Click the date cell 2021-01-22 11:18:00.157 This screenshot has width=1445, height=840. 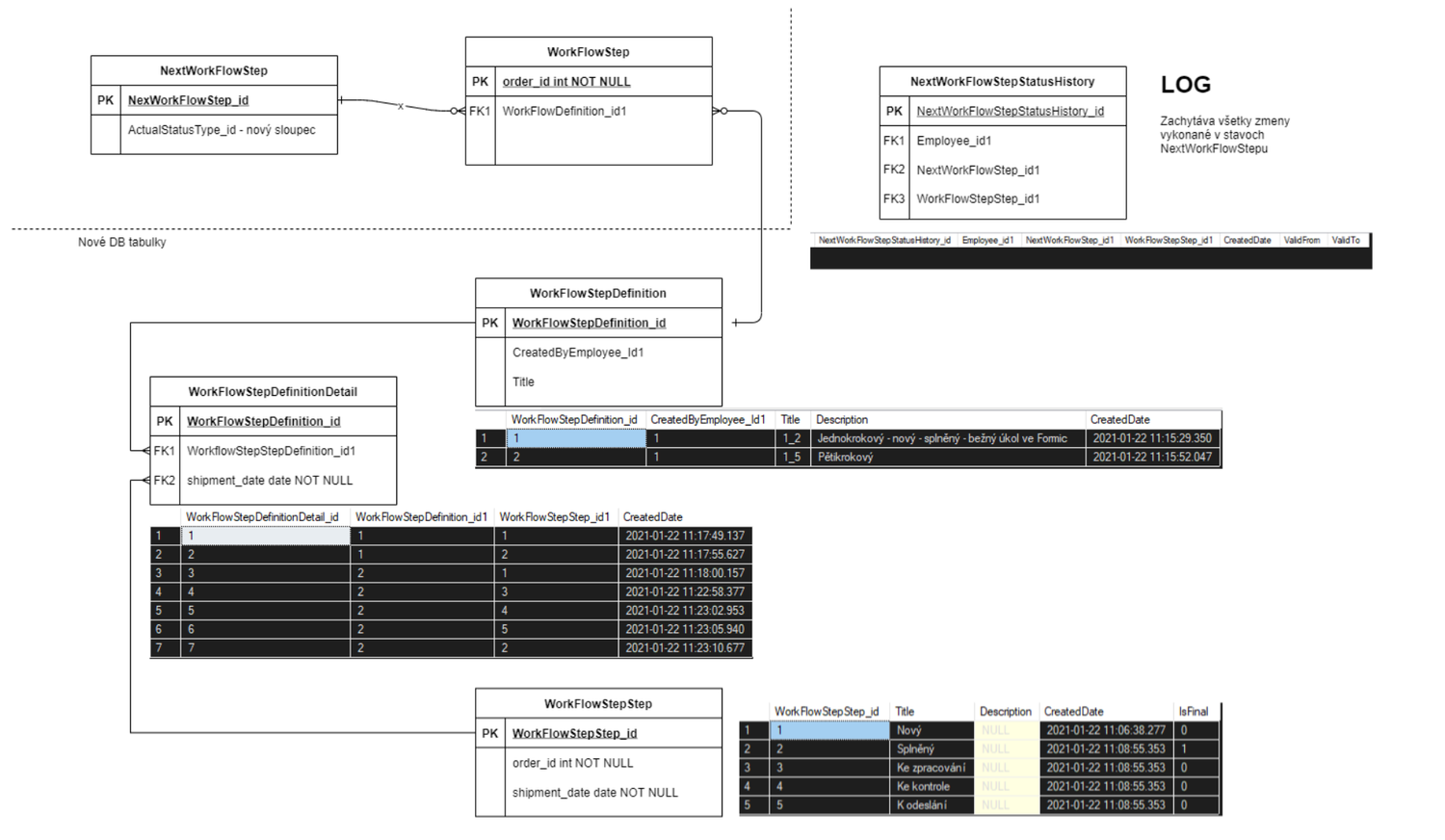pos(685,573)
